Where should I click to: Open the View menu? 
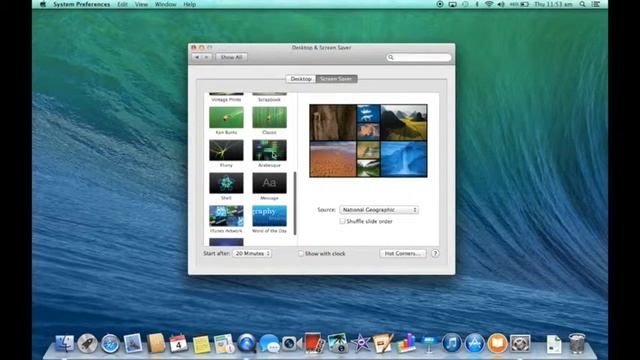[141, 4]
